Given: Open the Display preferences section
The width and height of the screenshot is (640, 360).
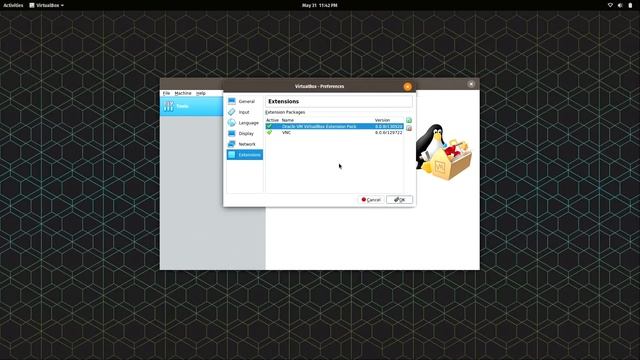Looking at the screenshot, I should tap(244, 133).
